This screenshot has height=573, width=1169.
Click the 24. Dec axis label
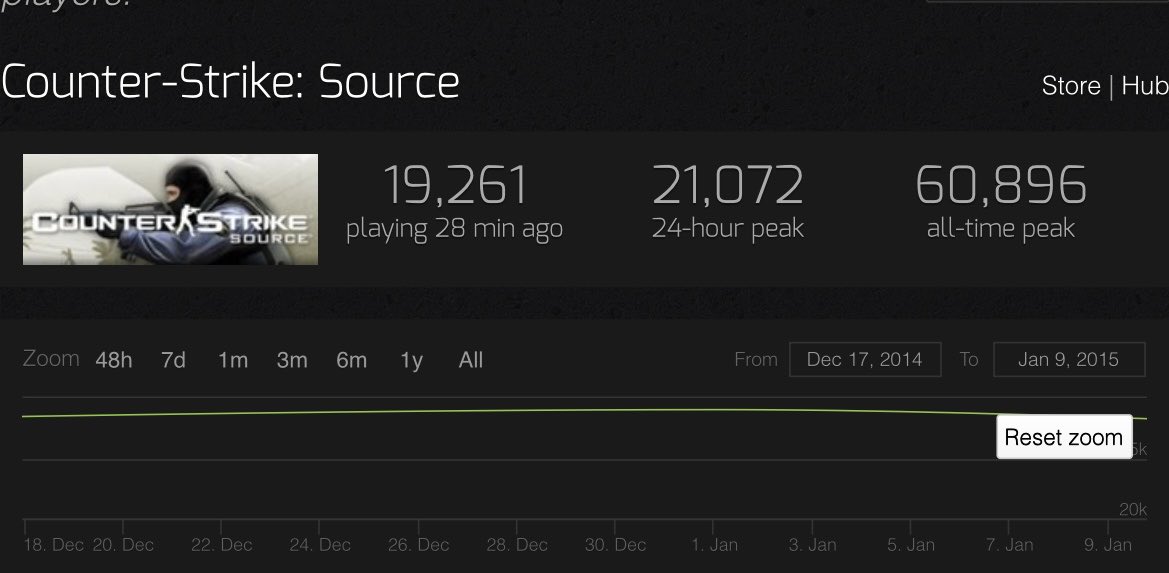point(320,545)
